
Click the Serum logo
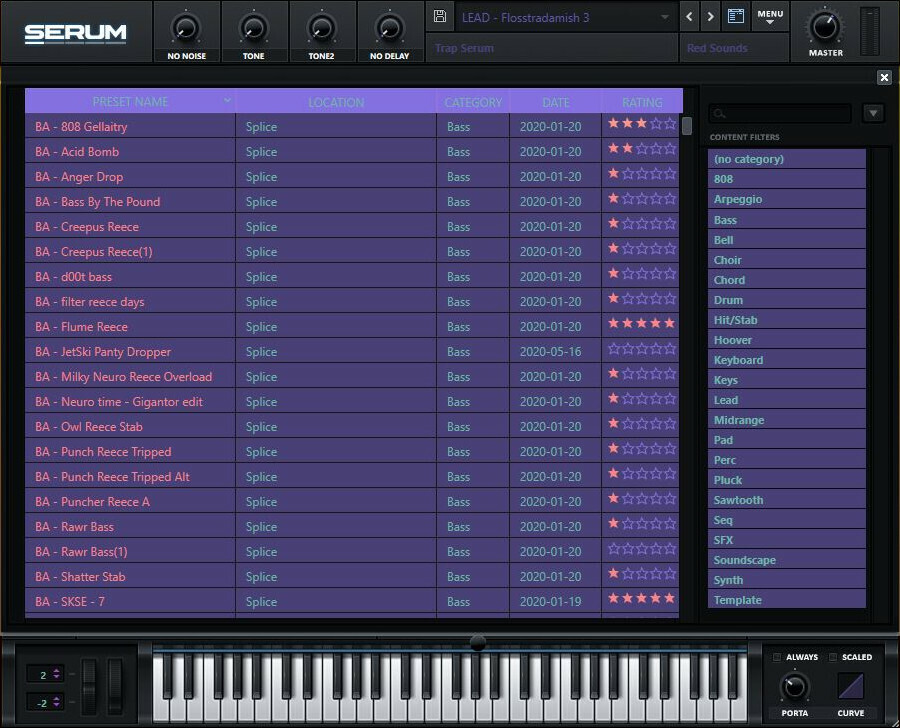pos(75,33)
